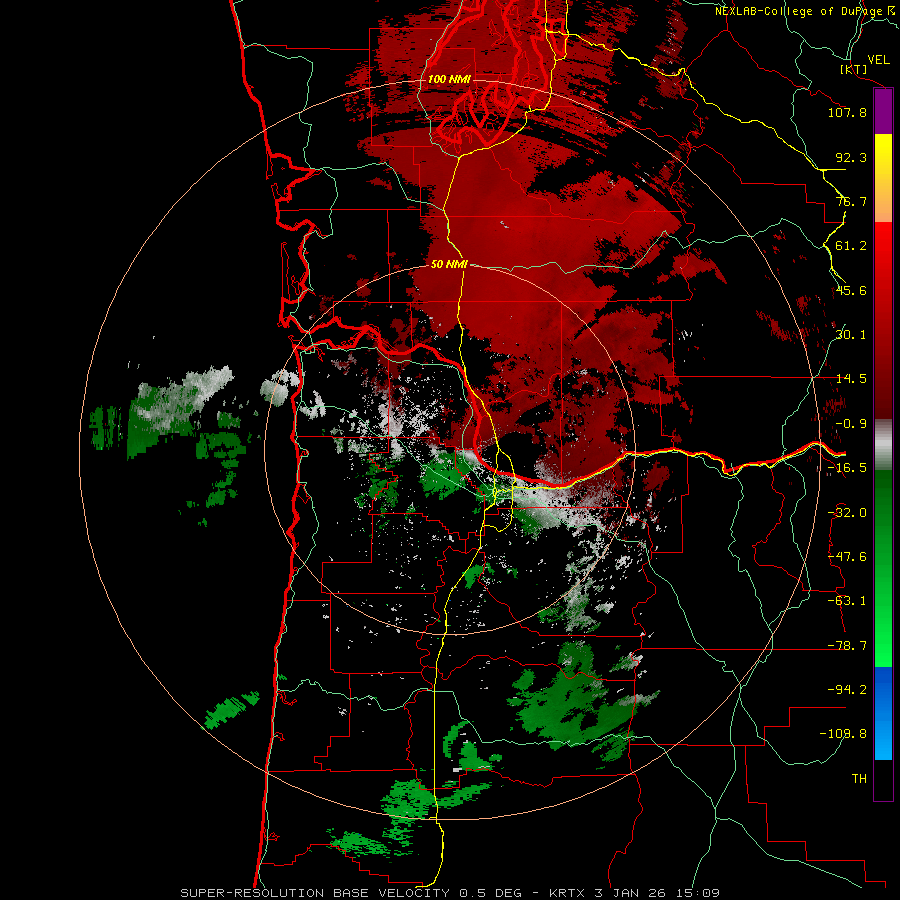
Task: Click the SUPER-RESOLUTION BASE VELOCITY caption text
Action: [315, 893]
